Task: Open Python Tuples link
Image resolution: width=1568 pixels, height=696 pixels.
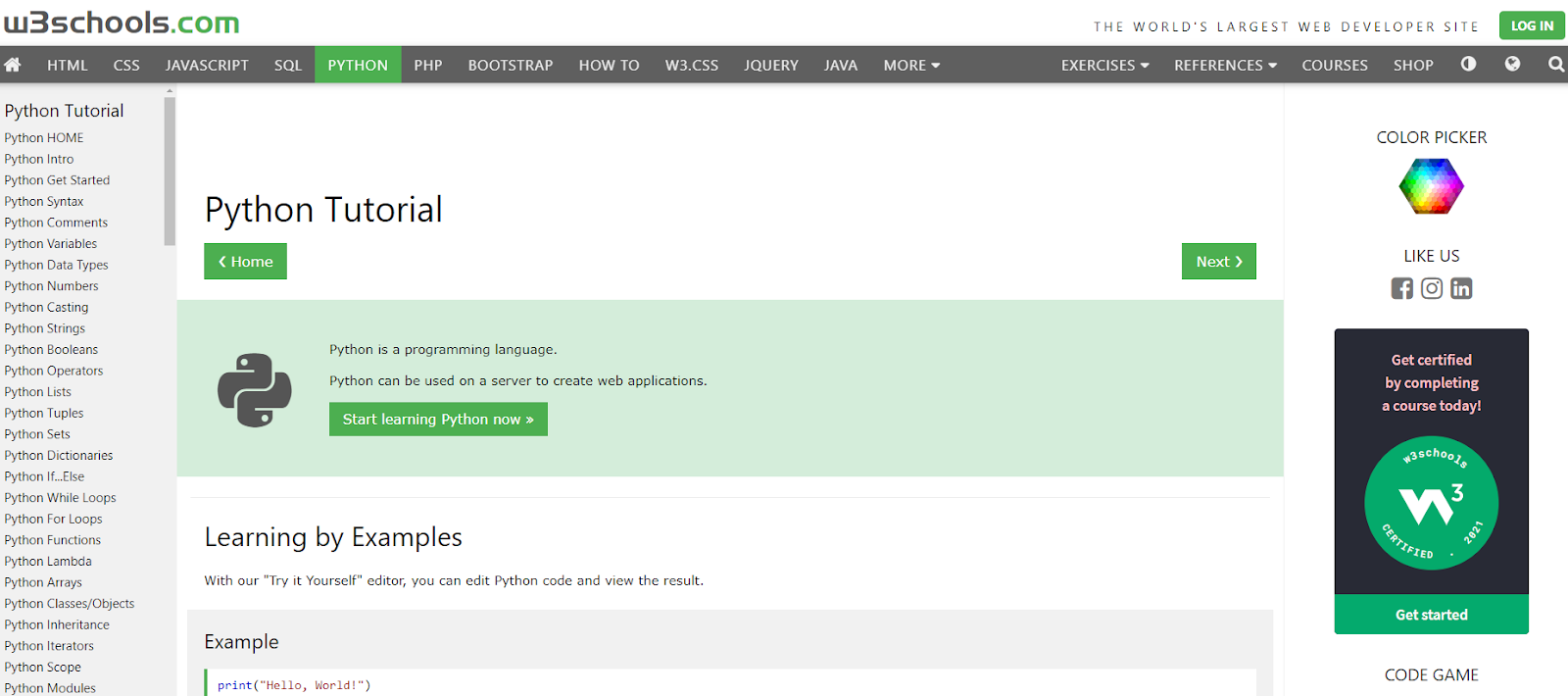Action: click(x=44, y=414)
